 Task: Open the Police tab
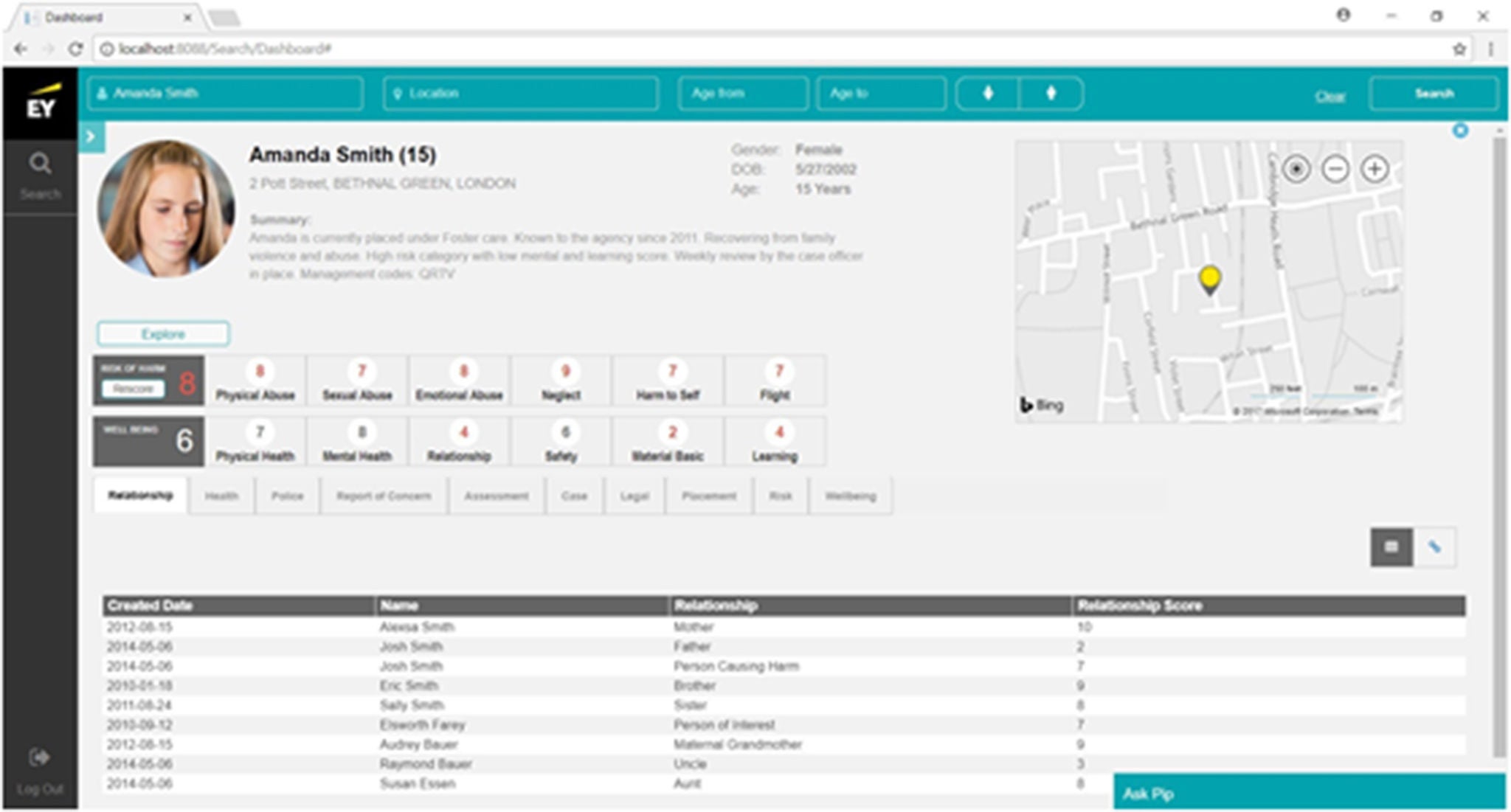[x=287, y=496]
